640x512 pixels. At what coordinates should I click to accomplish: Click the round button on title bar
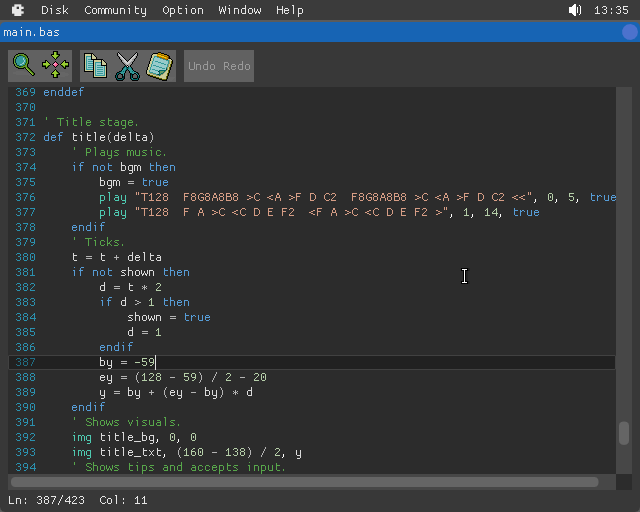point(629,32)
